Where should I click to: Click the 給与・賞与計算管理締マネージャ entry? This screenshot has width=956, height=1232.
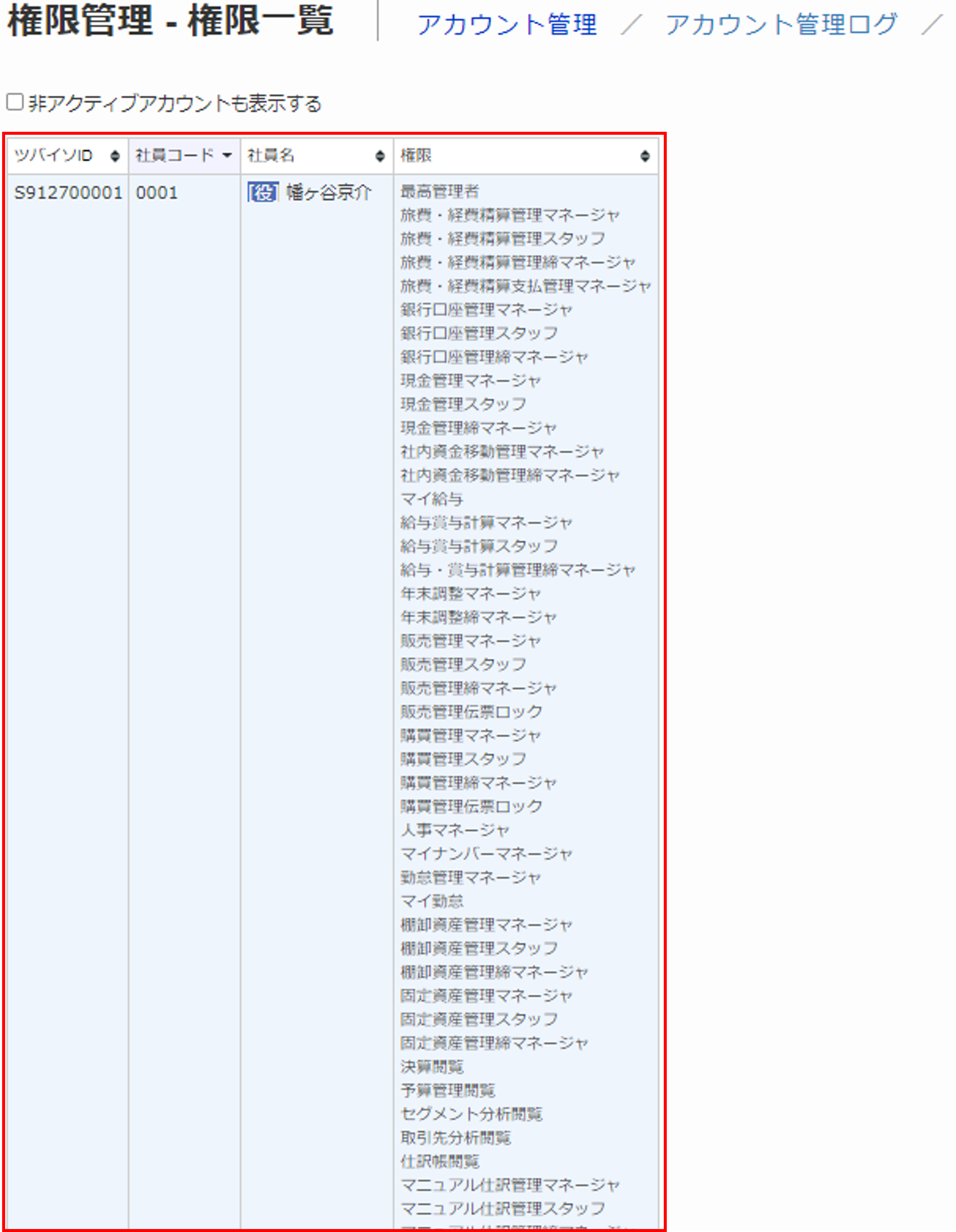point(517,570)
